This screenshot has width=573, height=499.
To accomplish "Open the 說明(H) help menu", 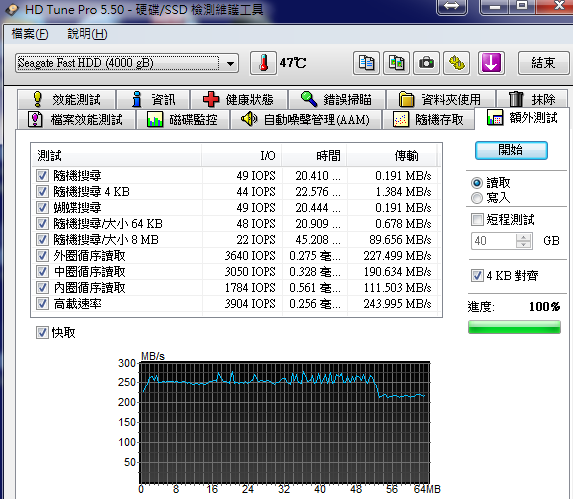I will click(x=87, y=34).
